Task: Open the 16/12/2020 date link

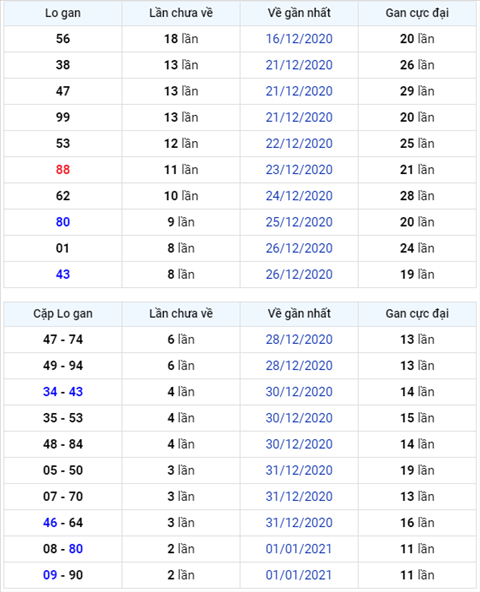Action: (x=299, y=39)
